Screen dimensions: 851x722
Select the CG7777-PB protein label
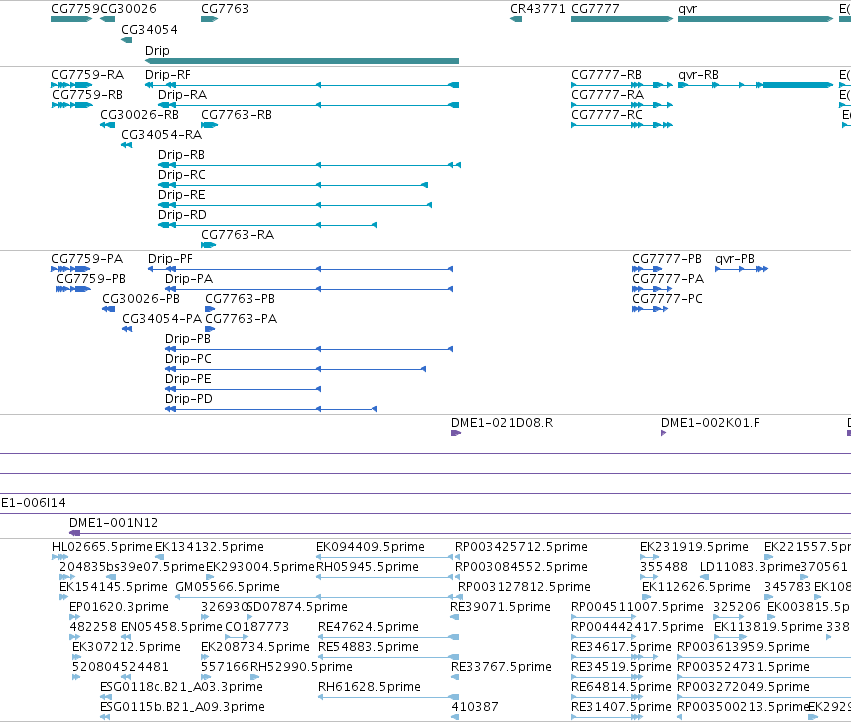tap(667, 258)
